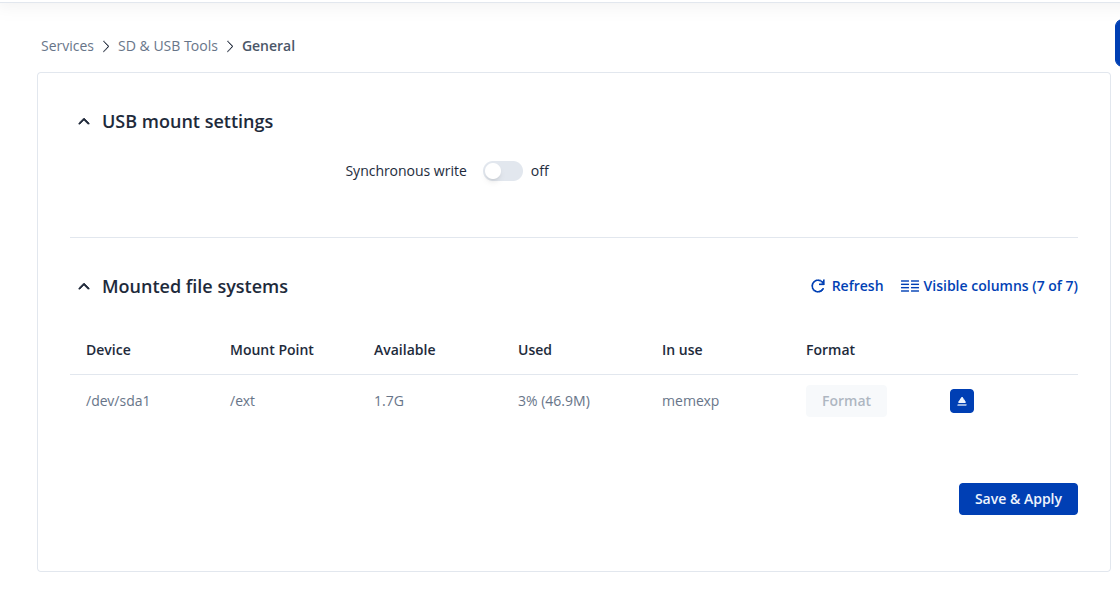Click the Format button for /dev/sda1
1120x592 pixels.
point(846,401)
